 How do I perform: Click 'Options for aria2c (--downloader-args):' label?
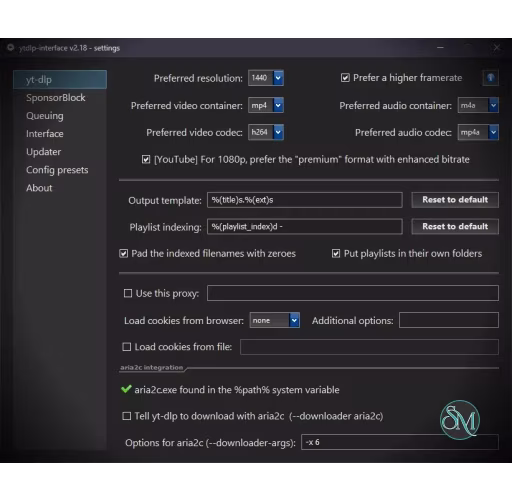pyautogui.click(x=210, y=443)
